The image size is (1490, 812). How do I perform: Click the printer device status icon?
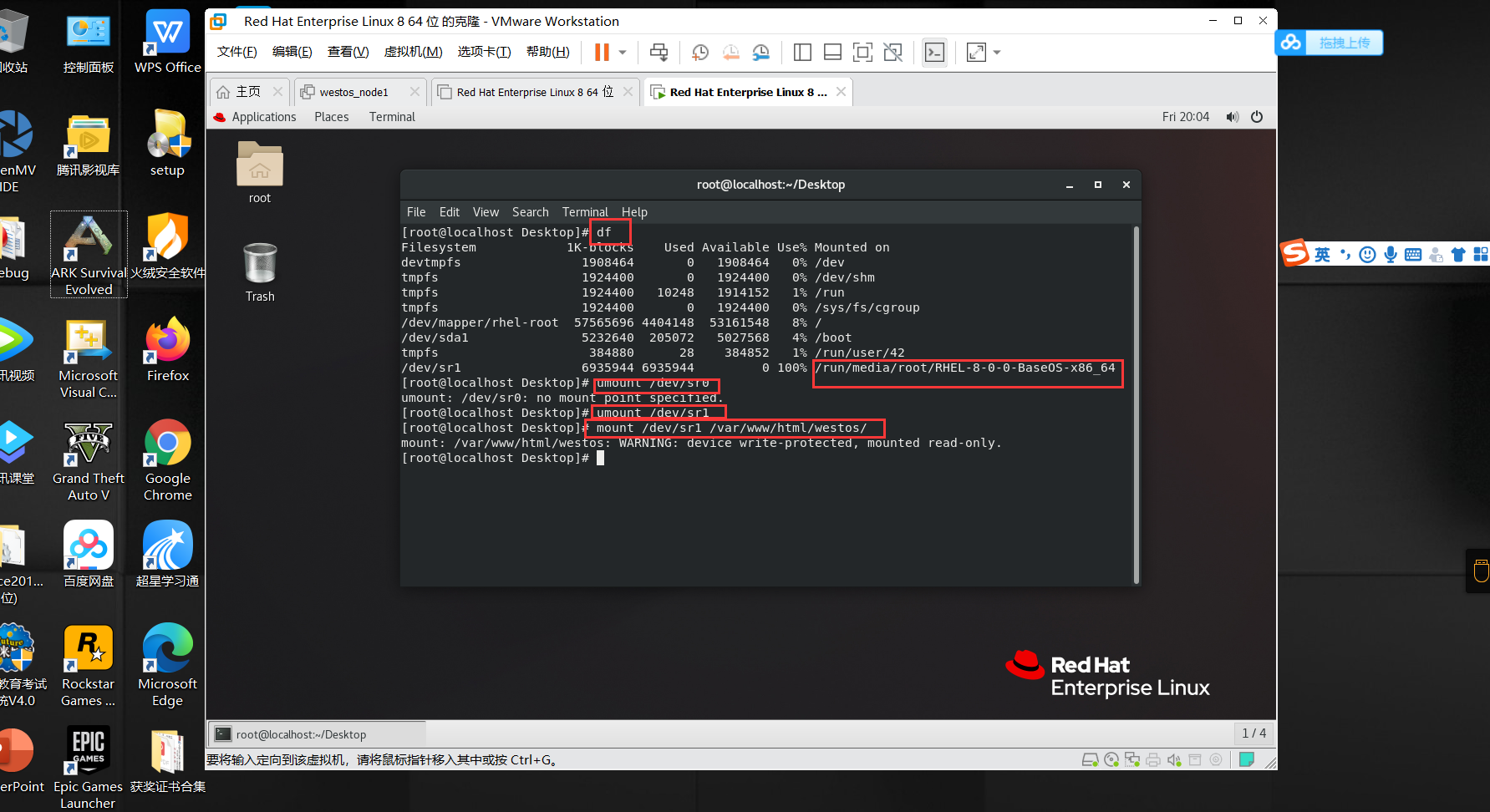(x=1153, y=759)
